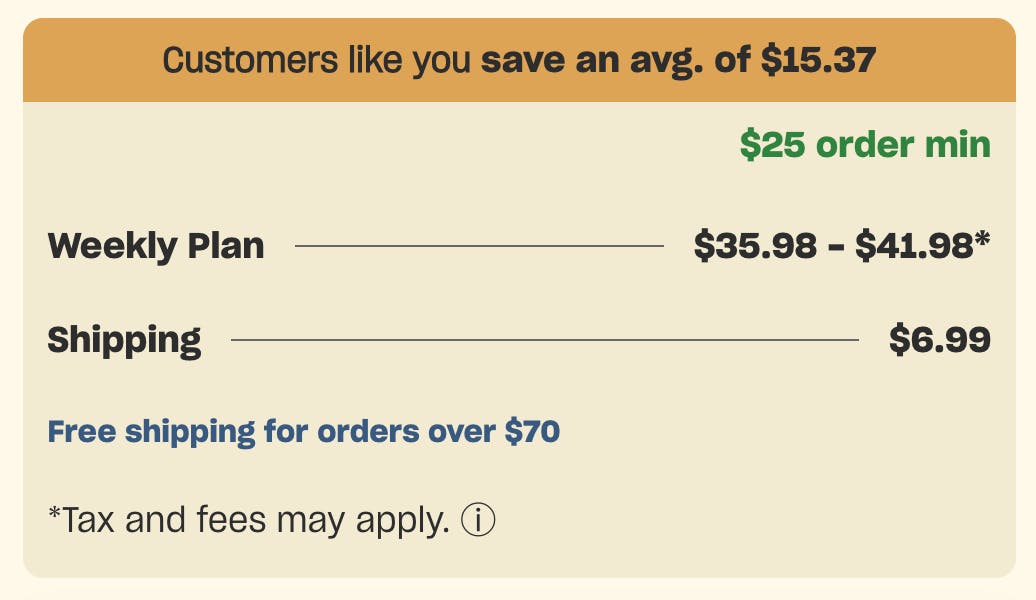Image resolution: width=1036 pixels, height=600 pixels.
Task: Click the dash between the weekly prices
Action: pyautogui.click(x=836, y=246)
